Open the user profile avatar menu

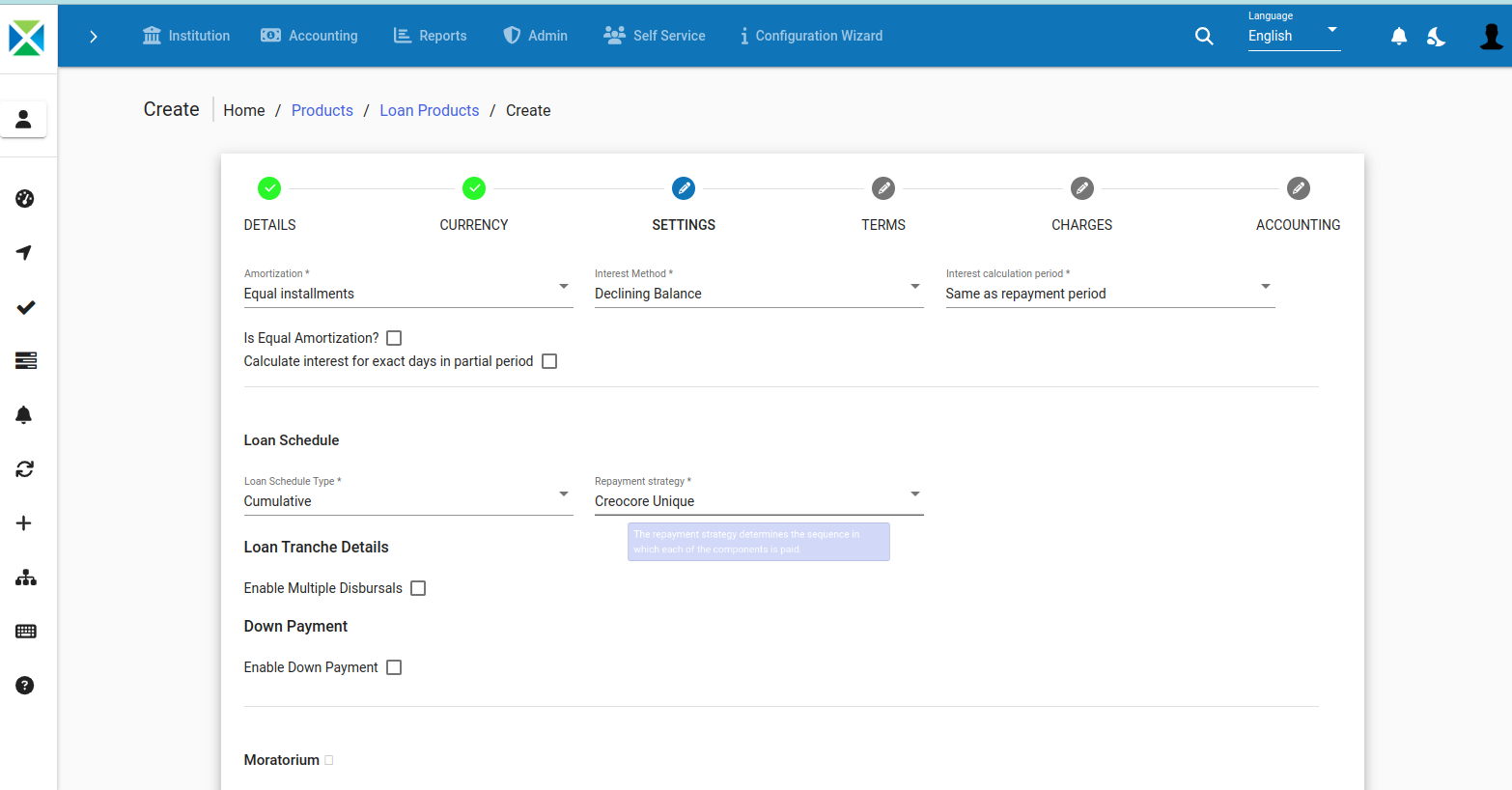point(1491,37)
